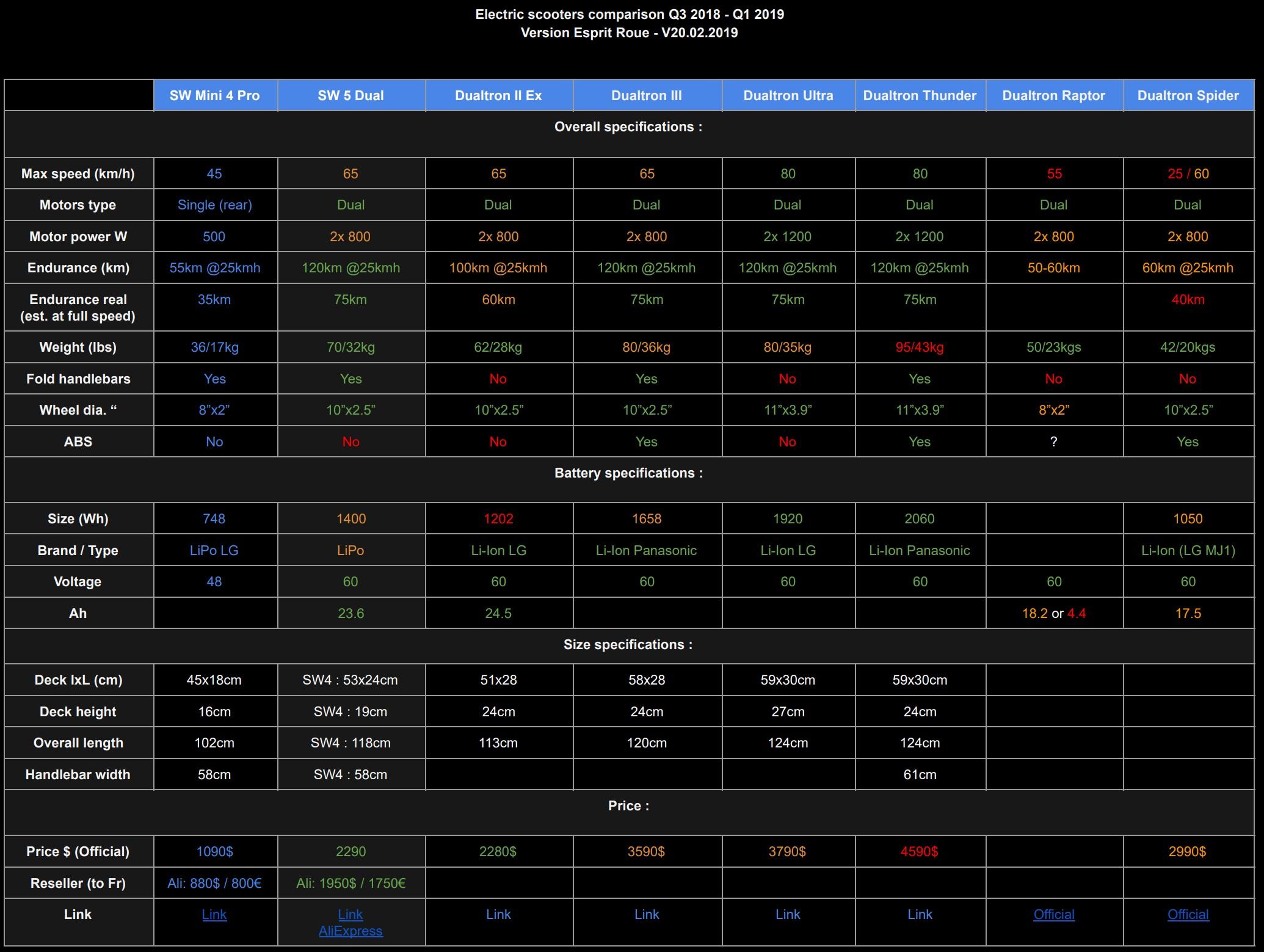The height and width of the screenshot is (952, 1264).
Task: Click the 'Ali: 1950$ / 1750€' reseller cell
Action: coord(351,884)
